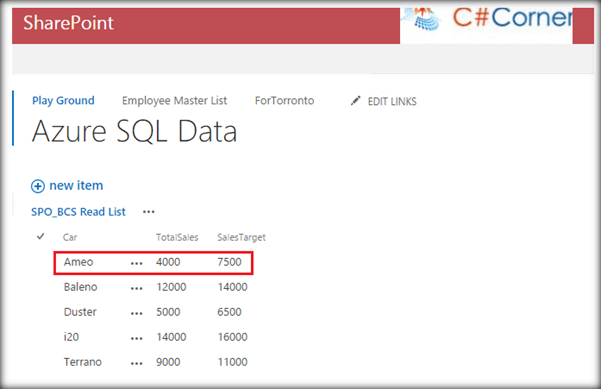
Task: Open the ForTorronto navigation link
Action: tap(284, 101)
